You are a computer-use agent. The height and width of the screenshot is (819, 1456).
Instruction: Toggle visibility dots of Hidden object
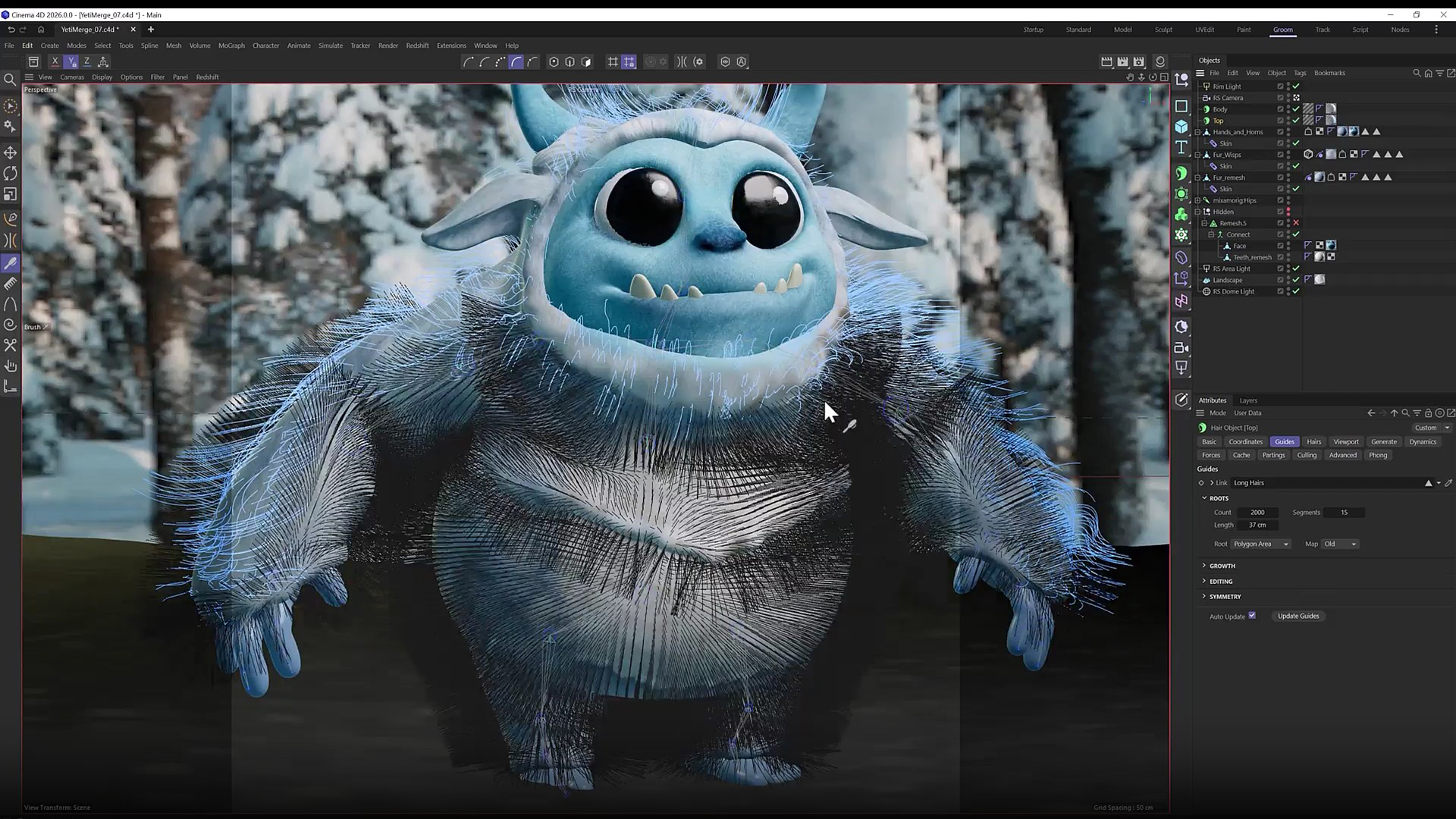(1288, 212)
